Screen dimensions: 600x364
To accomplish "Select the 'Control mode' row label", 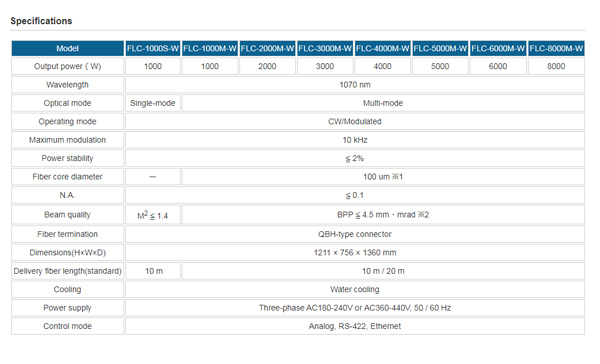I will [67, 326].
